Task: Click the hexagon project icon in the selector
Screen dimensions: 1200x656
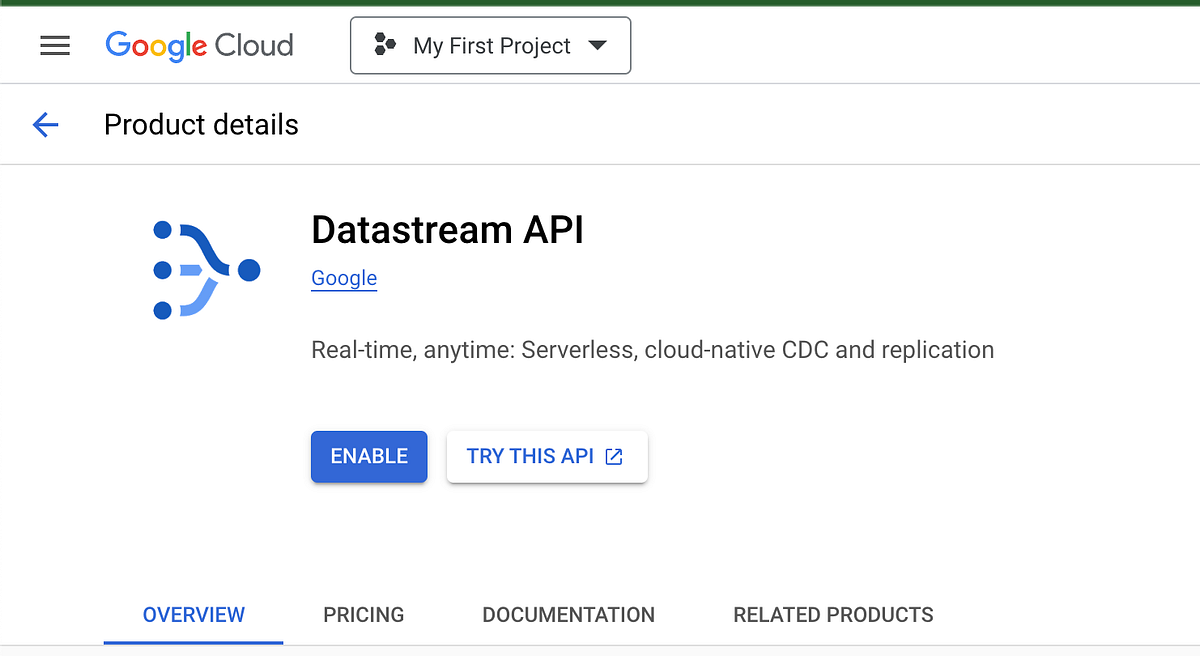Action: point(386,45)
